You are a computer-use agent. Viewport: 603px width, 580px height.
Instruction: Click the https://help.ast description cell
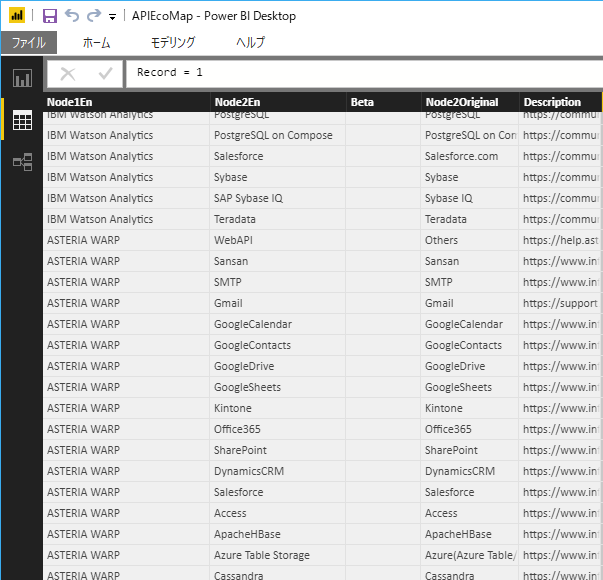(560, 240)
